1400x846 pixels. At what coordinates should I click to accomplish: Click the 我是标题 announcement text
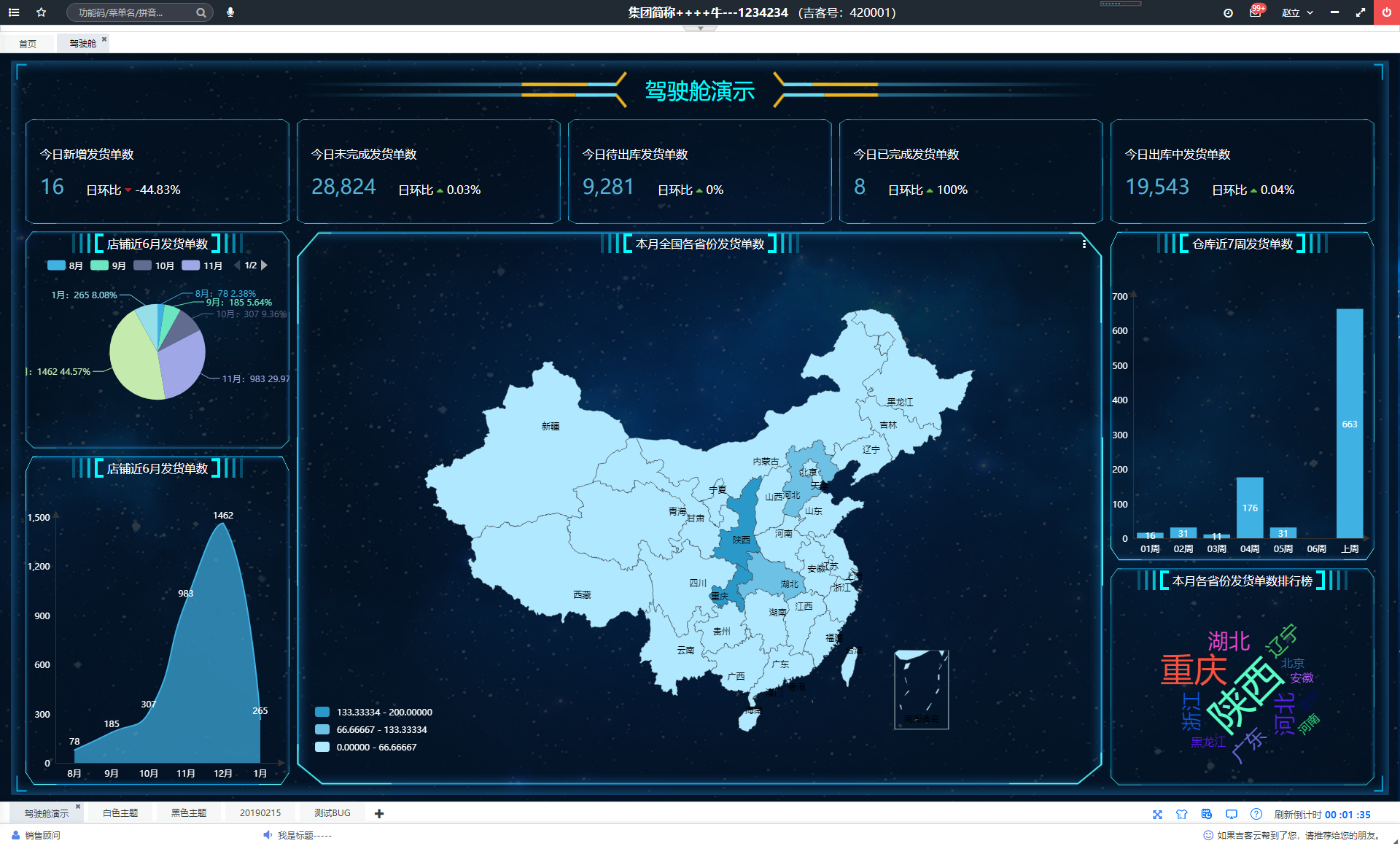coord(305,836)
